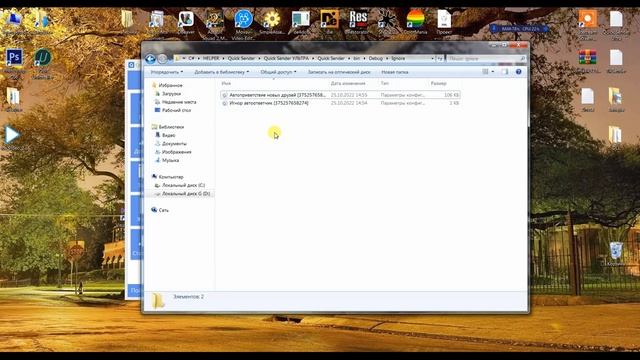Click the bin segment in address bar
This screenshot has width=640, height=360.
357,58
